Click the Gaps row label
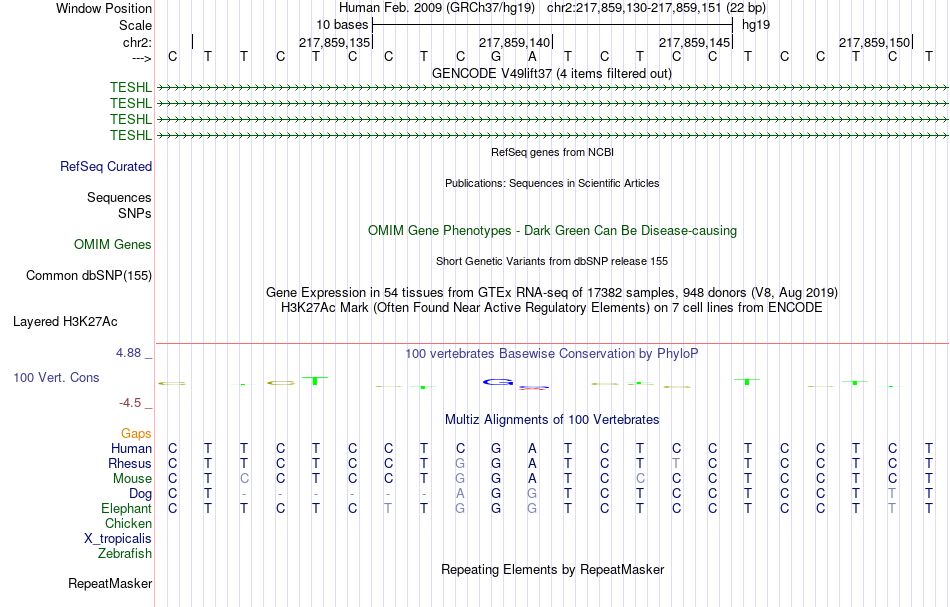 (136, 433)
